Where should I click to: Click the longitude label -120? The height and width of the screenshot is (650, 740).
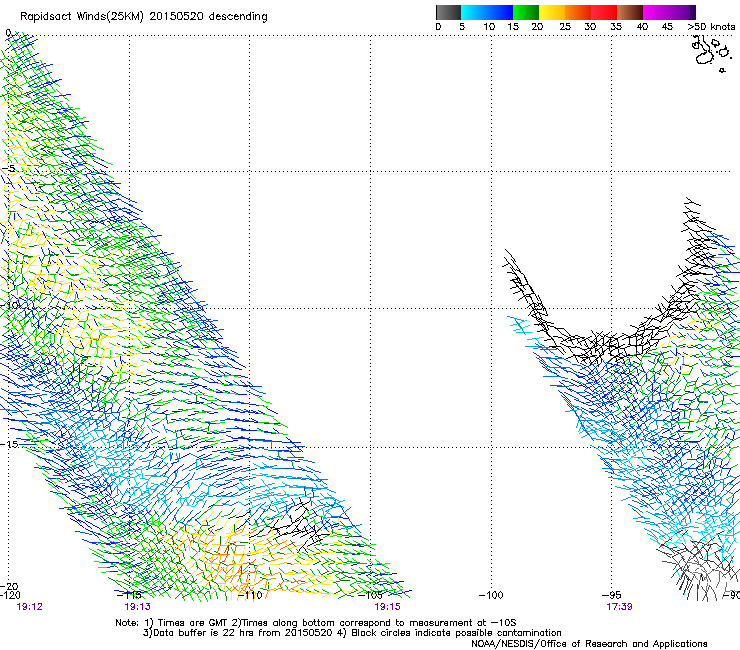click(10, 595)
